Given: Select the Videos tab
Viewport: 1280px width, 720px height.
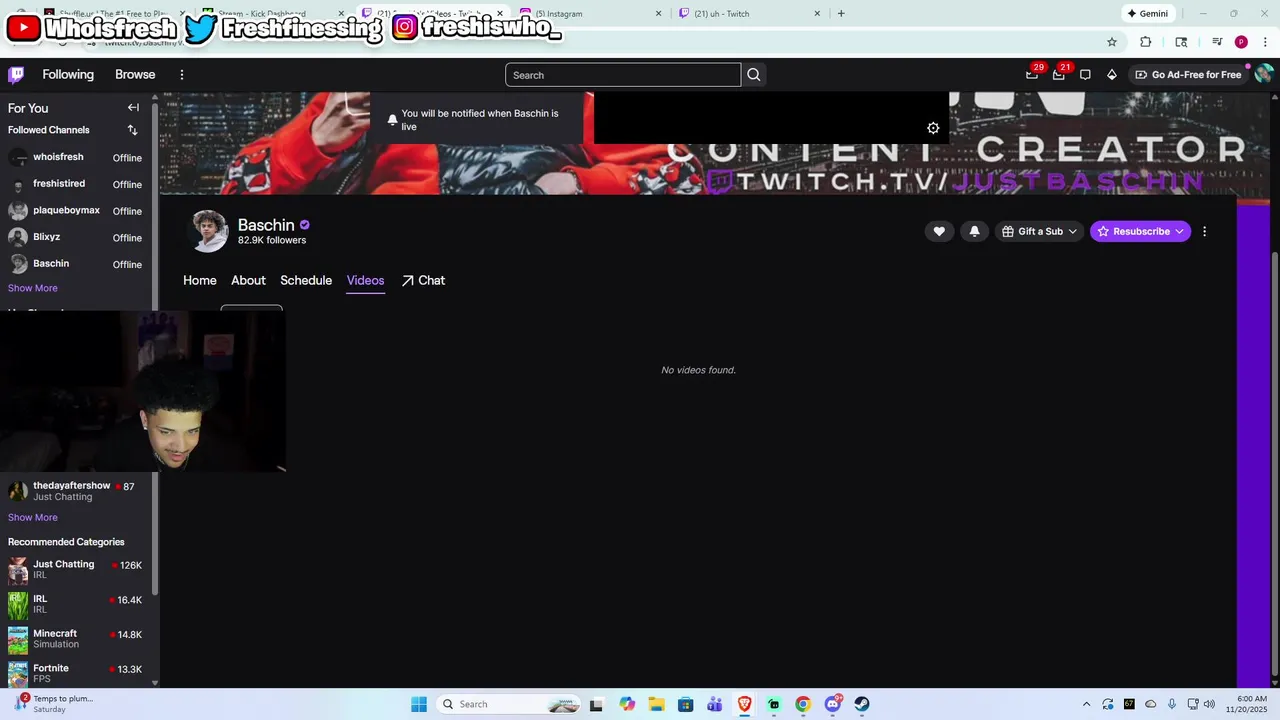Looking at the screenshot, I should coord(365,281).
